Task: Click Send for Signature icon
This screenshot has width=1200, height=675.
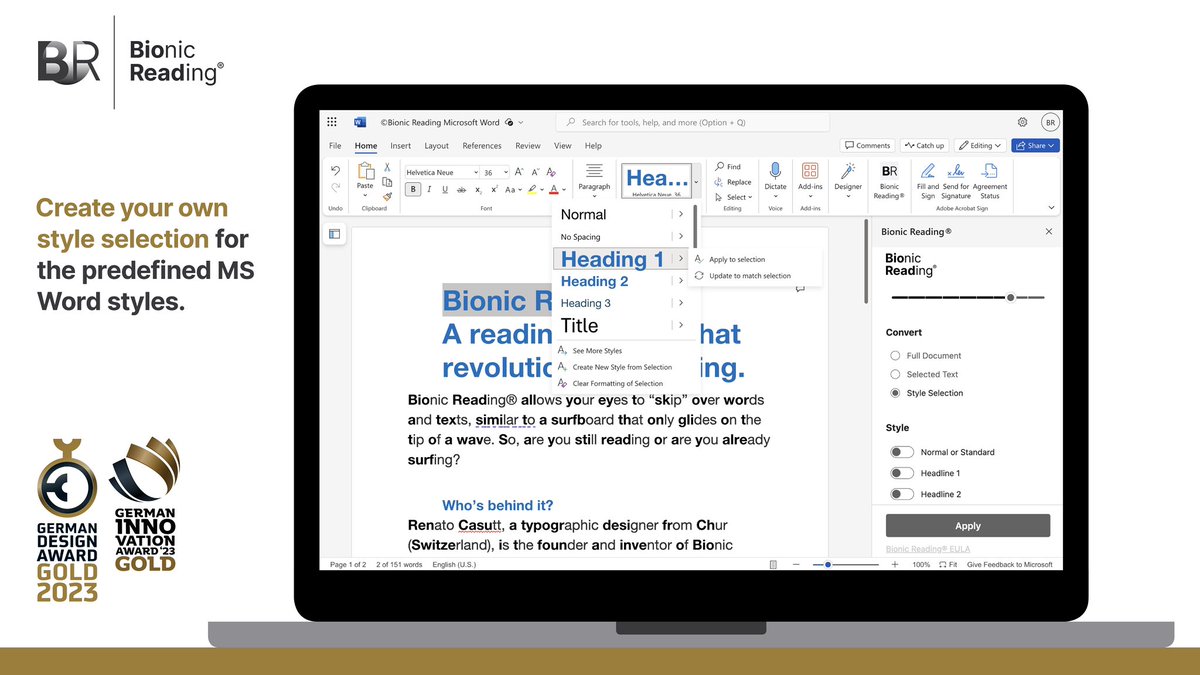Action: (957, 172)
